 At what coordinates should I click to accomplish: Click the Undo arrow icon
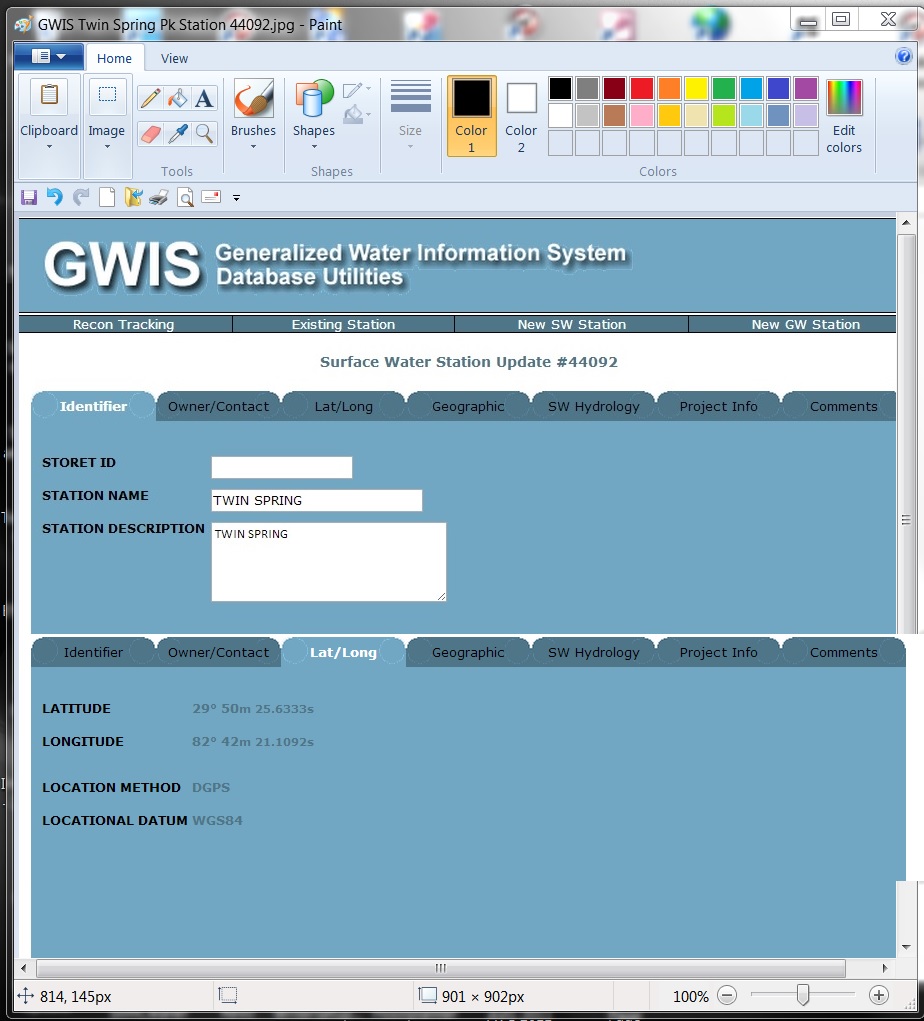click(55, 197)
